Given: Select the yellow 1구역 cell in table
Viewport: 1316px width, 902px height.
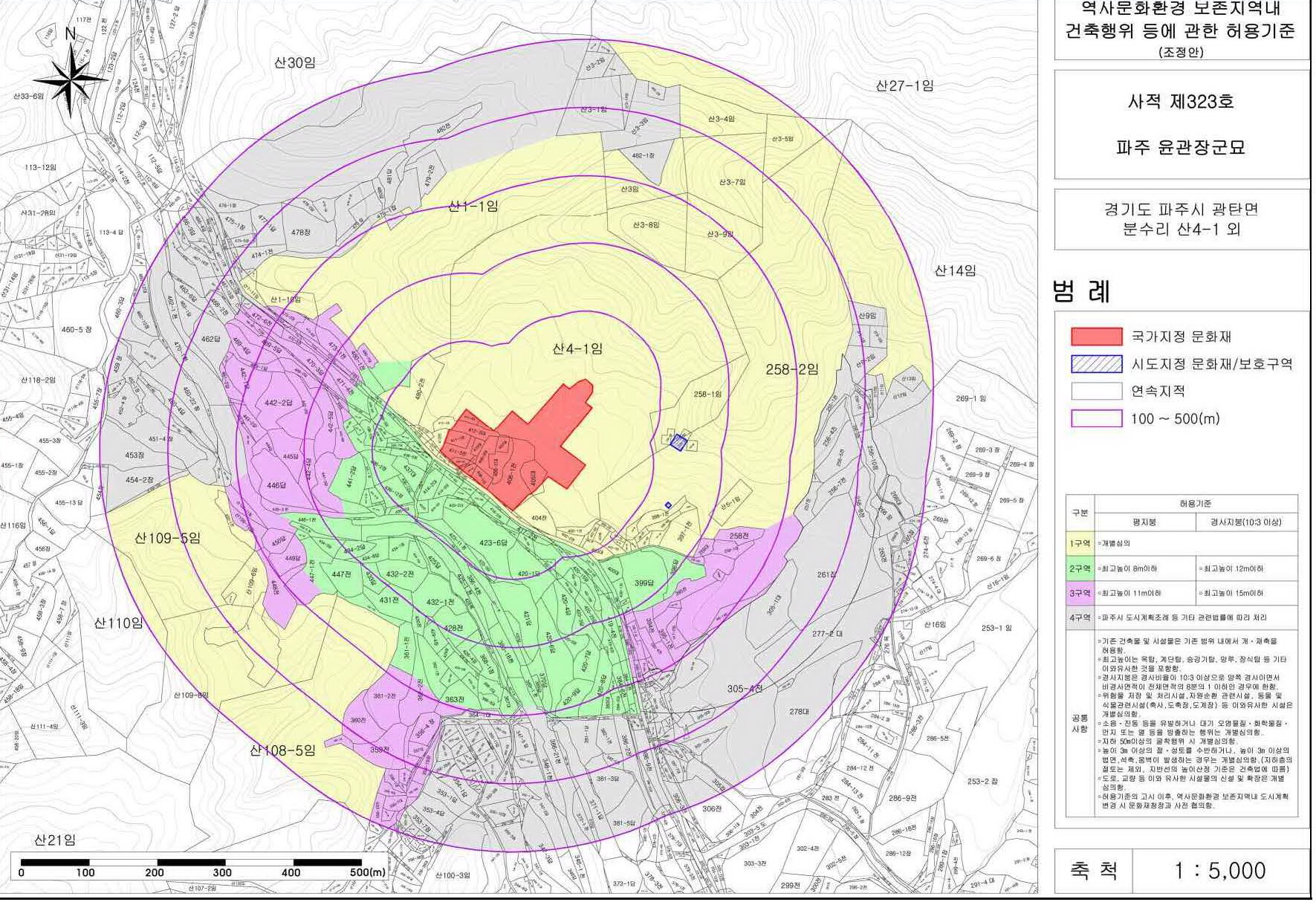Looking at the screenshot, I should click(1080, 543).
